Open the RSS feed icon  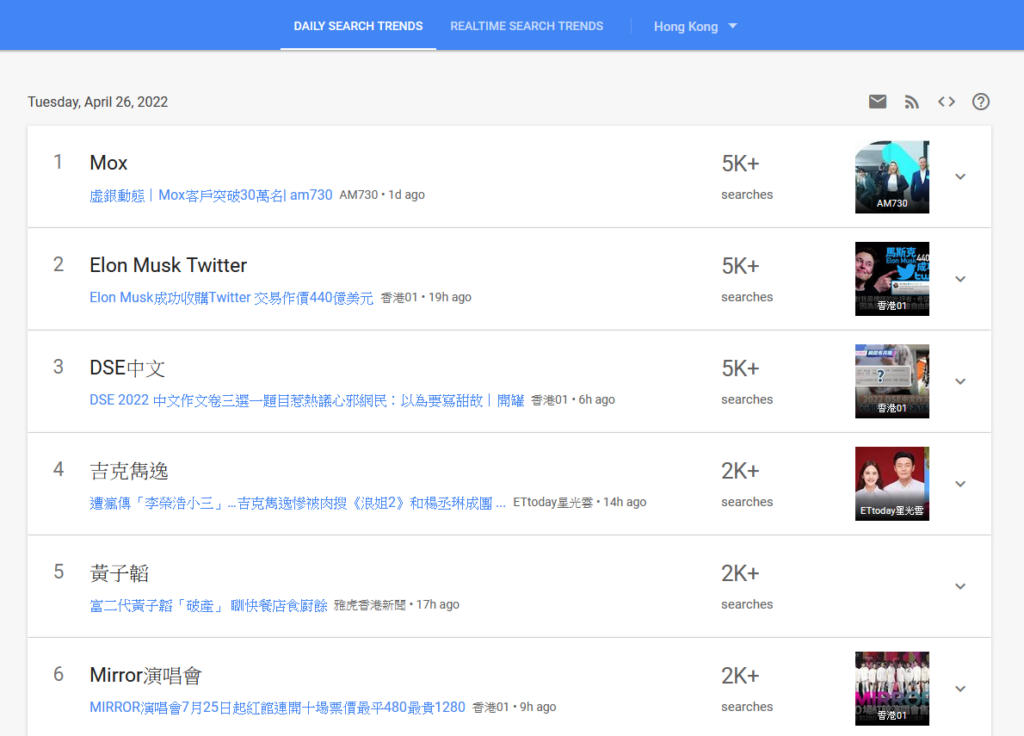pyautogui.click(x=911, y=101)
